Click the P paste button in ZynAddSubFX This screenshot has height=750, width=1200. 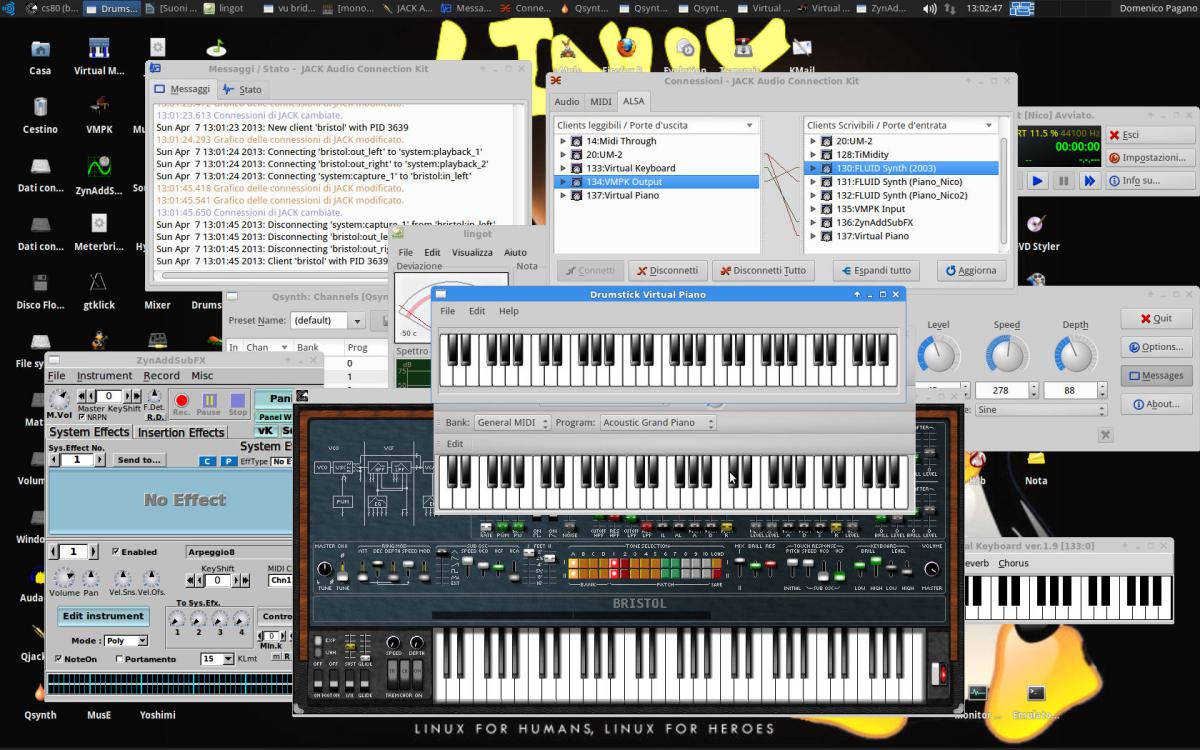pyautogui.click(x=229, y=461)
